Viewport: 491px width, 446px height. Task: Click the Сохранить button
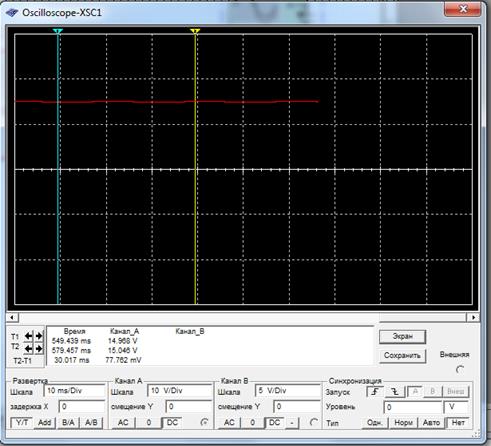coord(402,355)
